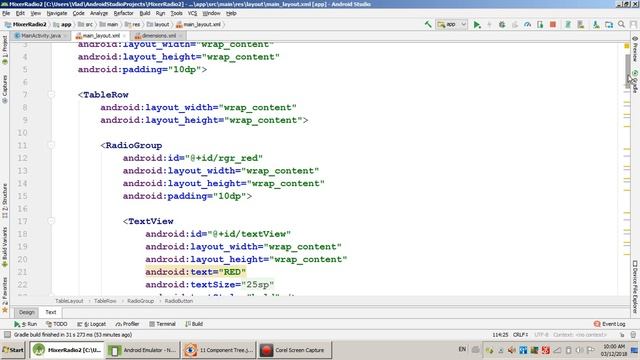The height and width of the screenshot is (360, 640).
Task: Open the Profiler tool window
Action: (x=127, y=324)
